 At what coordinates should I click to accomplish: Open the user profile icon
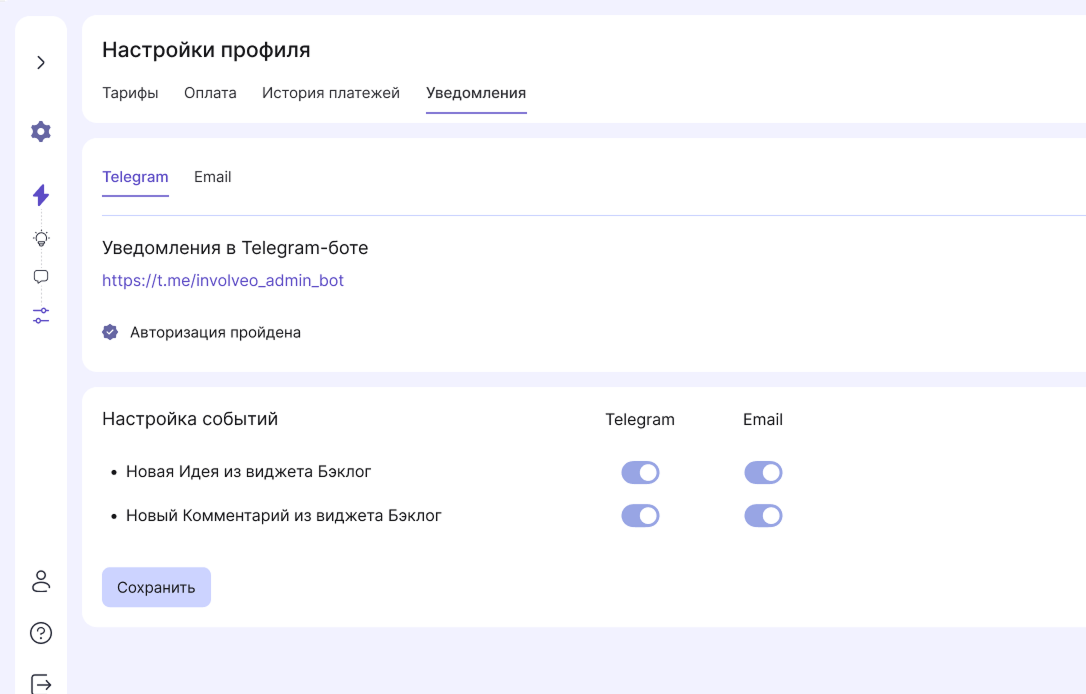41,581
